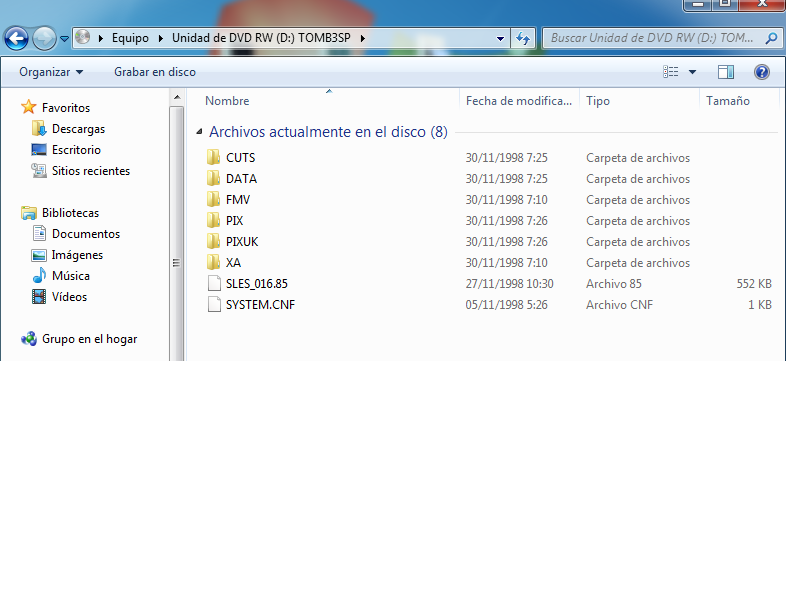Open the view options dropdown arrow
The height and width of the screenshot is (614, 786).
(692, 72)
